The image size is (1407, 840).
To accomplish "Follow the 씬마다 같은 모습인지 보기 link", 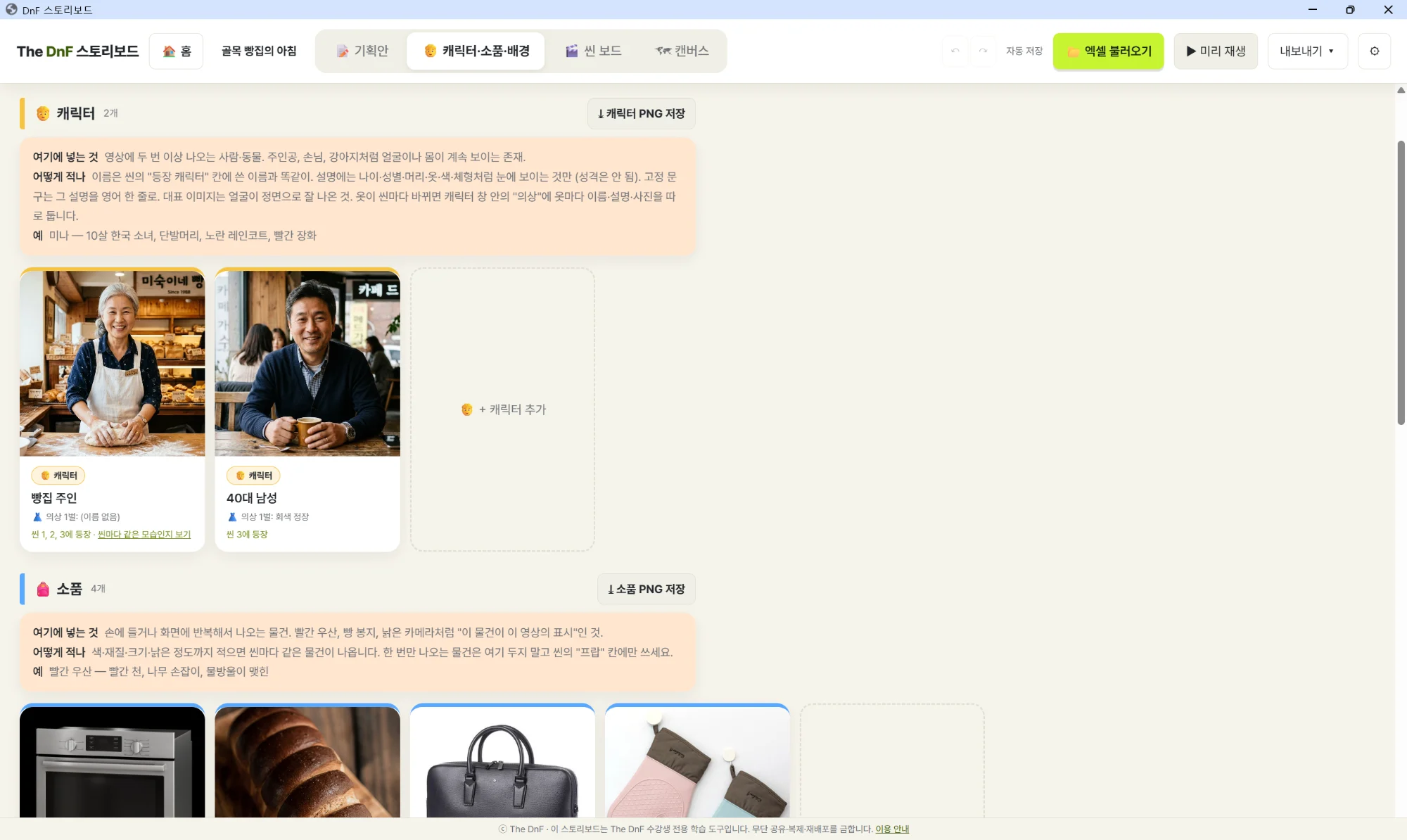I will pos(144,535).
